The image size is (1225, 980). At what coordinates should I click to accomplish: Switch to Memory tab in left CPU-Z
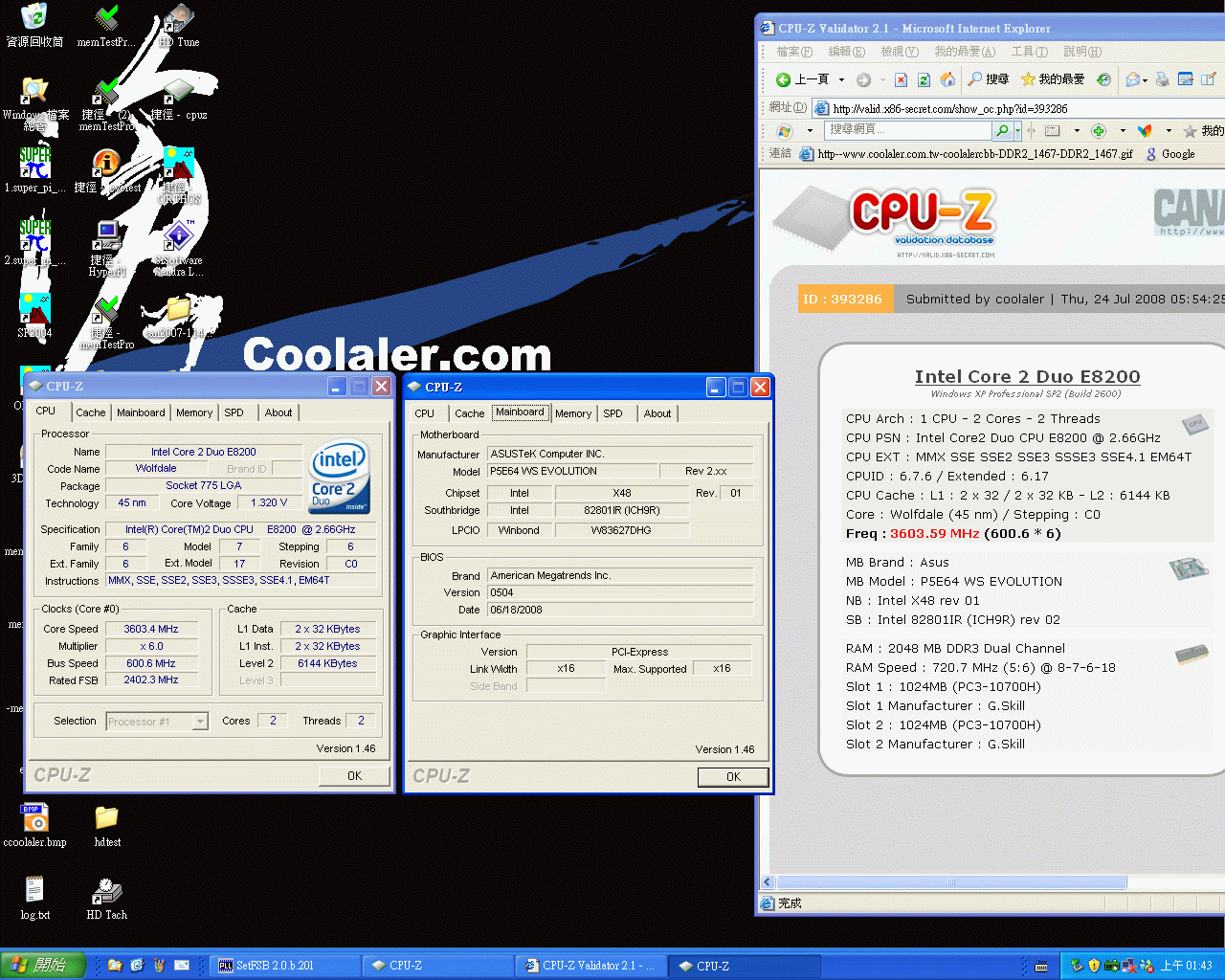pos(194,412)
